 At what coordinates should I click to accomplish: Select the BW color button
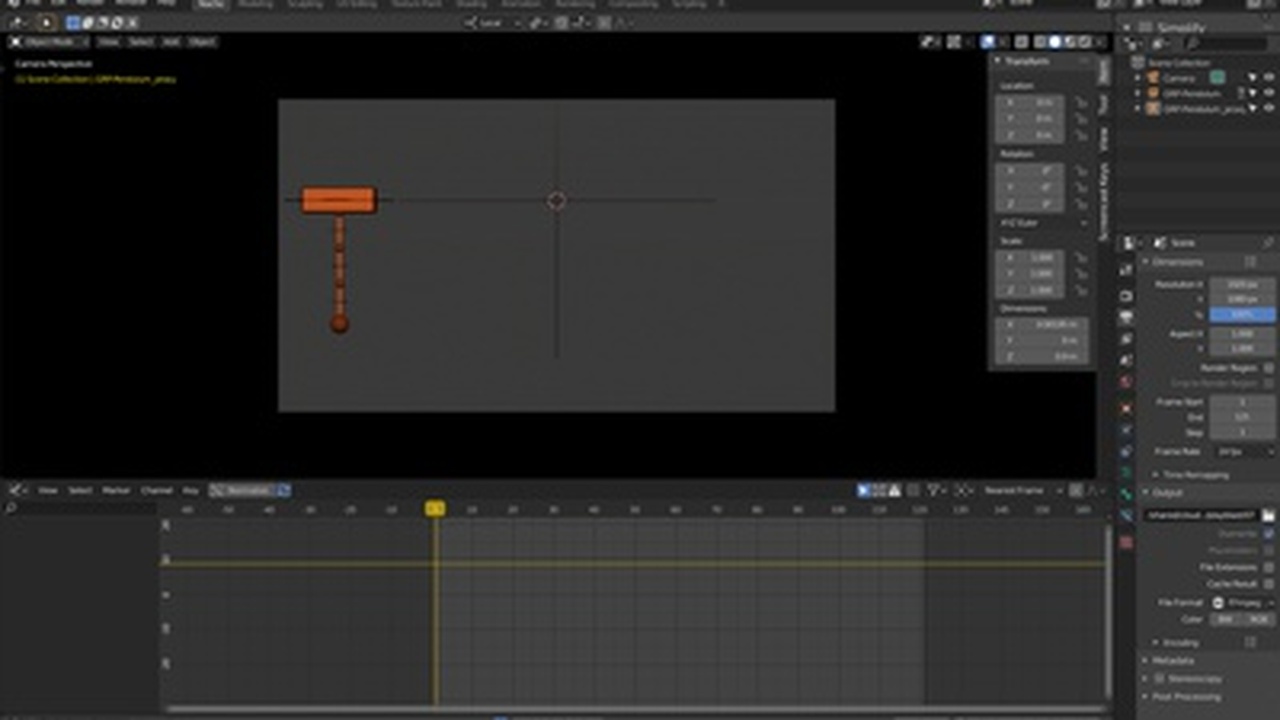click(x=1225, y=620)
